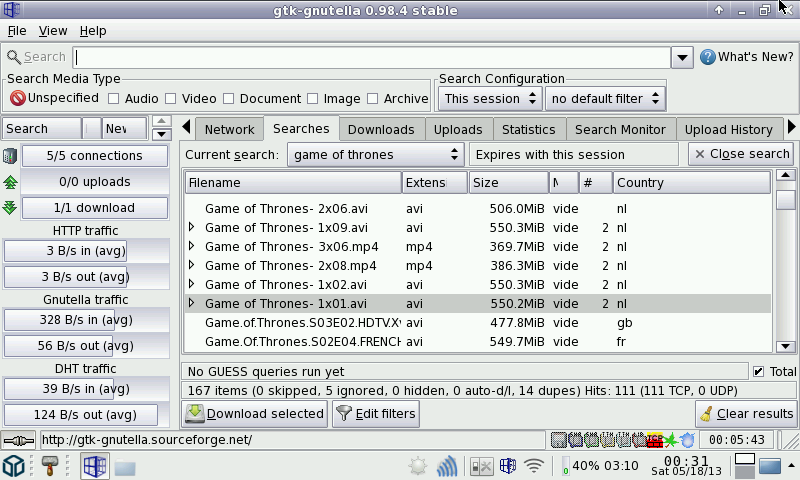The height and width of the screenshot is (480, 800).
Task: Click the results list scroll-down arrow
Action: tap(785, 346)
